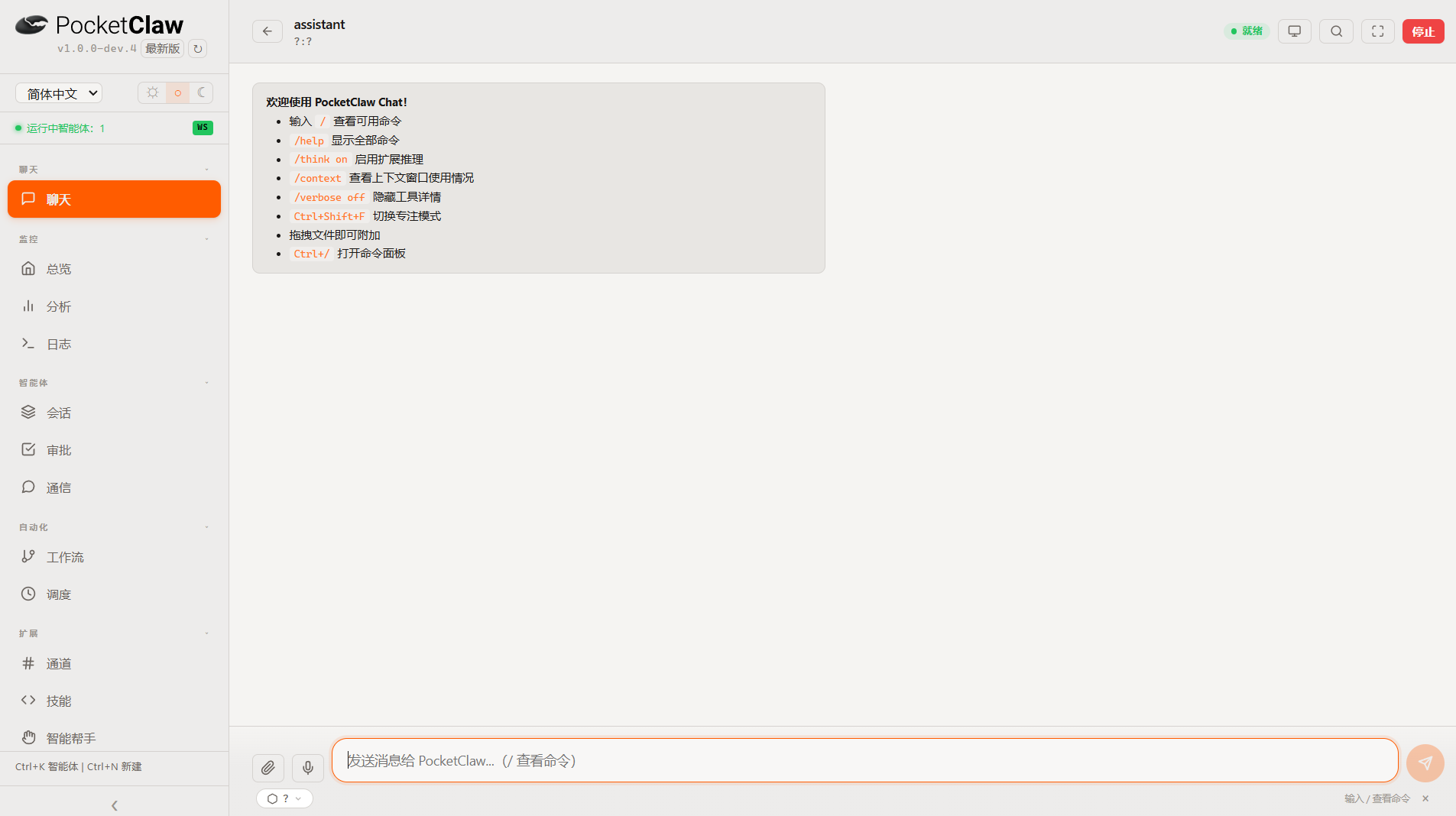
Task: Open the 审批 approvals page
Action: pos(114,450)
